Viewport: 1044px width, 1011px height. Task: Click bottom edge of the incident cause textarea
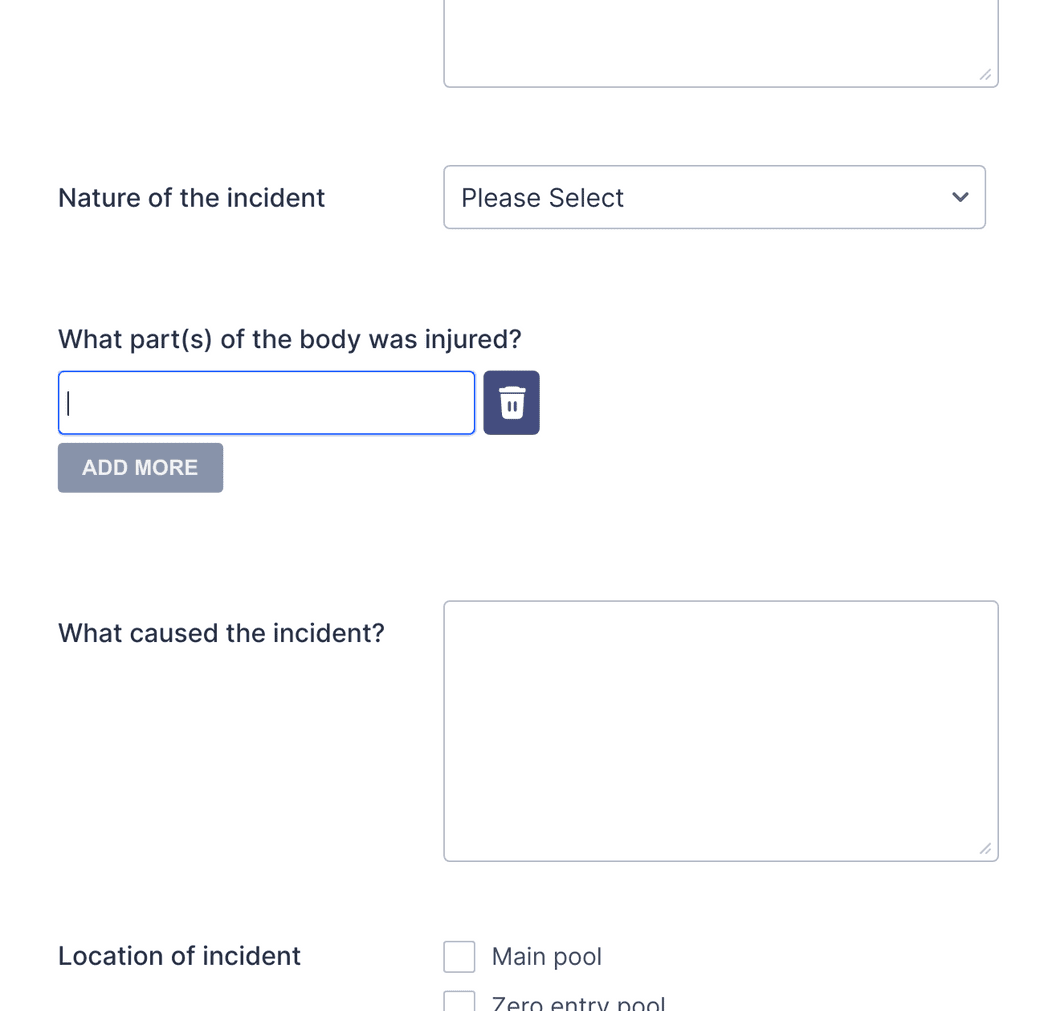720,860
